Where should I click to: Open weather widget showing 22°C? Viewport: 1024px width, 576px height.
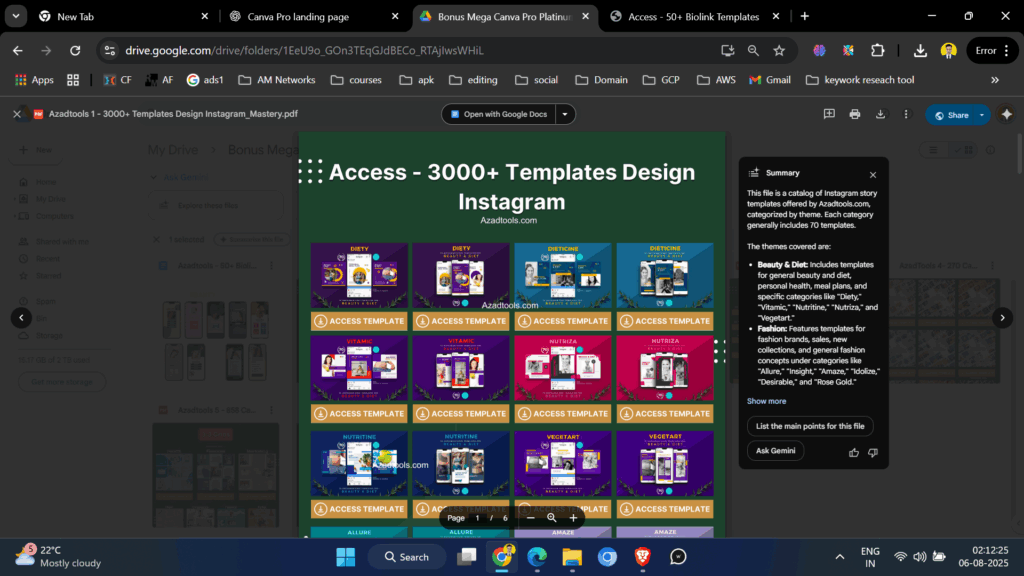coord(59,556)
